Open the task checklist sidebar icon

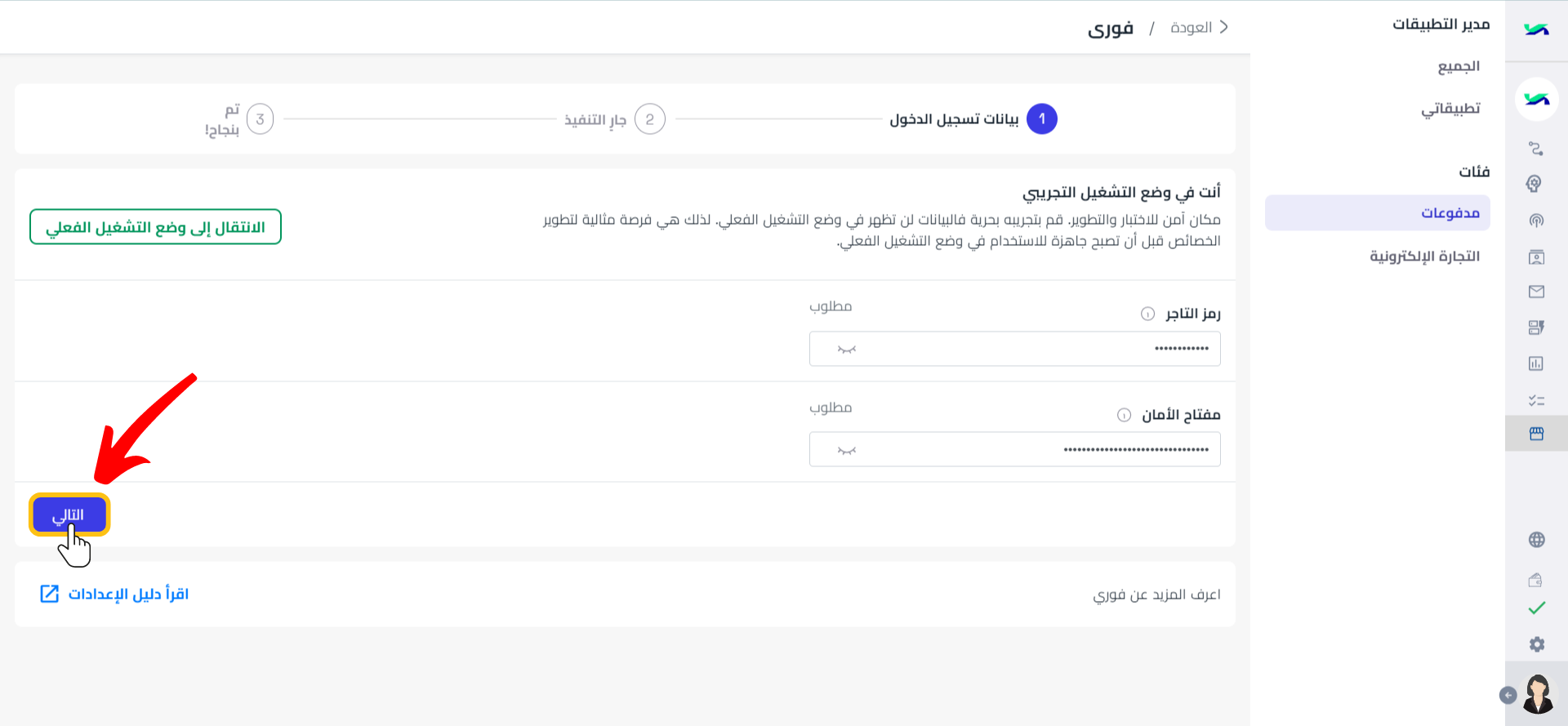pyautogui.click(x=1536, y=400)
